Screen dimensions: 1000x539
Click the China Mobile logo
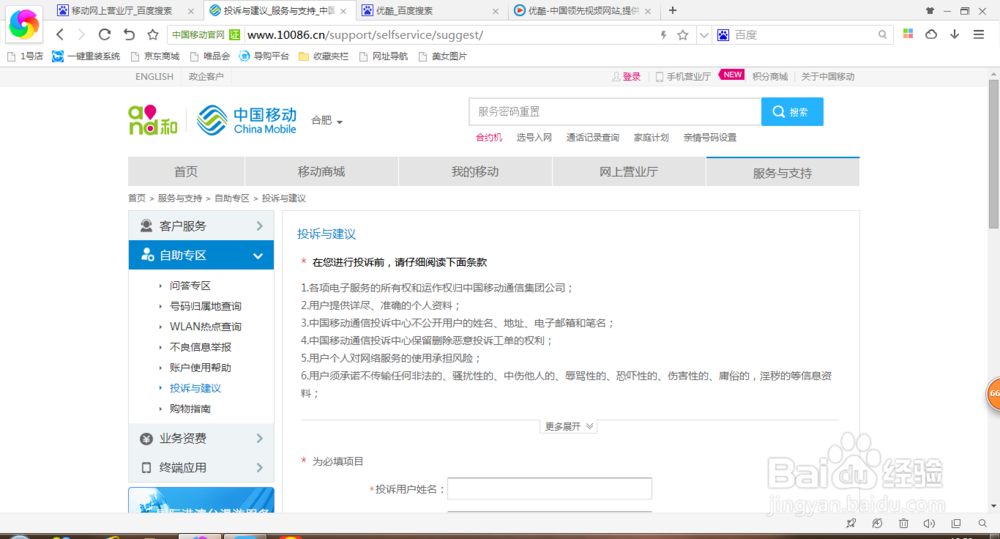point(246,120)
